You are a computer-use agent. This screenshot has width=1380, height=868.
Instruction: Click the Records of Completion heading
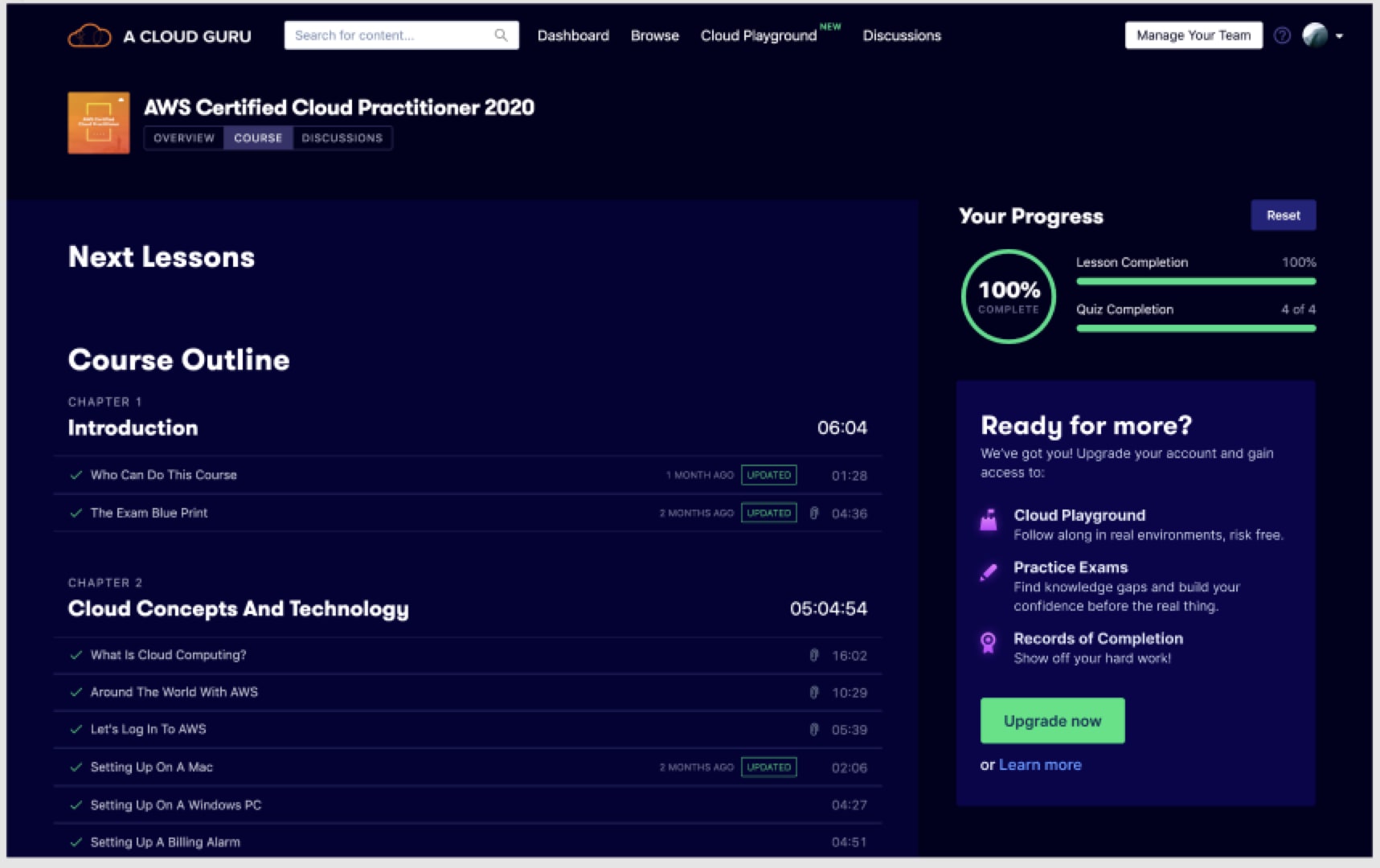pyautogui.click(x=1098, y=638)
